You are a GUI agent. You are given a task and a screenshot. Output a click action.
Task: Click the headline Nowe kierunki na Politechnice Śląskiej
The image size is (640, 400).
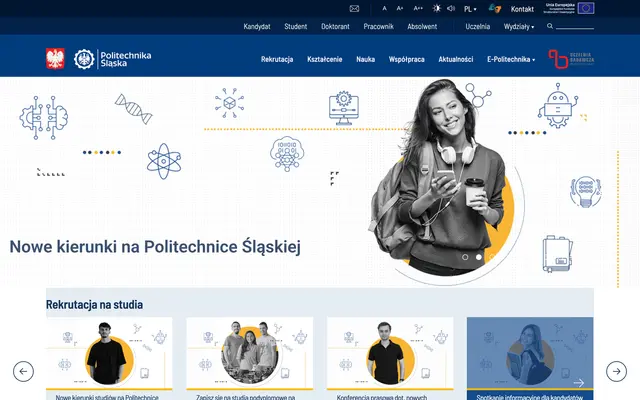click(155, 247)
